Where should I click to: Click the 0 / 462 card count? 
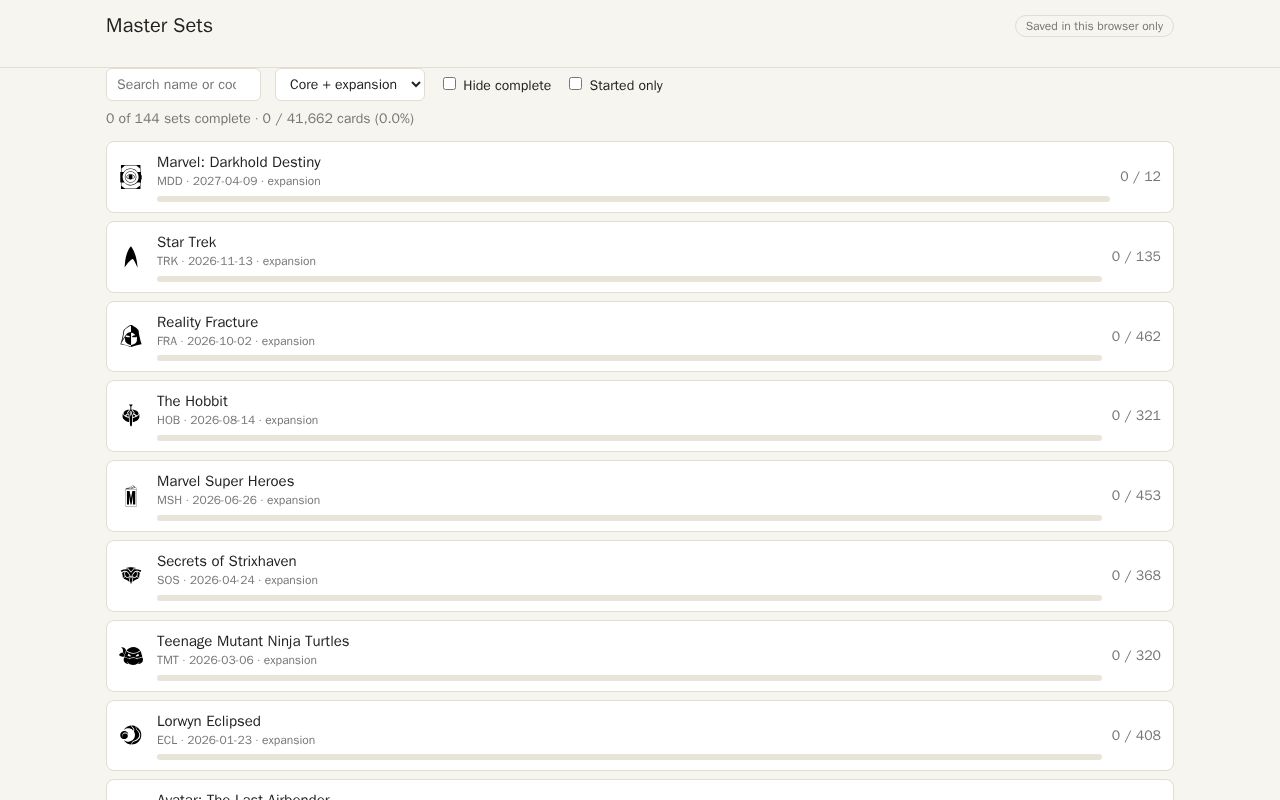point(1136,336)
